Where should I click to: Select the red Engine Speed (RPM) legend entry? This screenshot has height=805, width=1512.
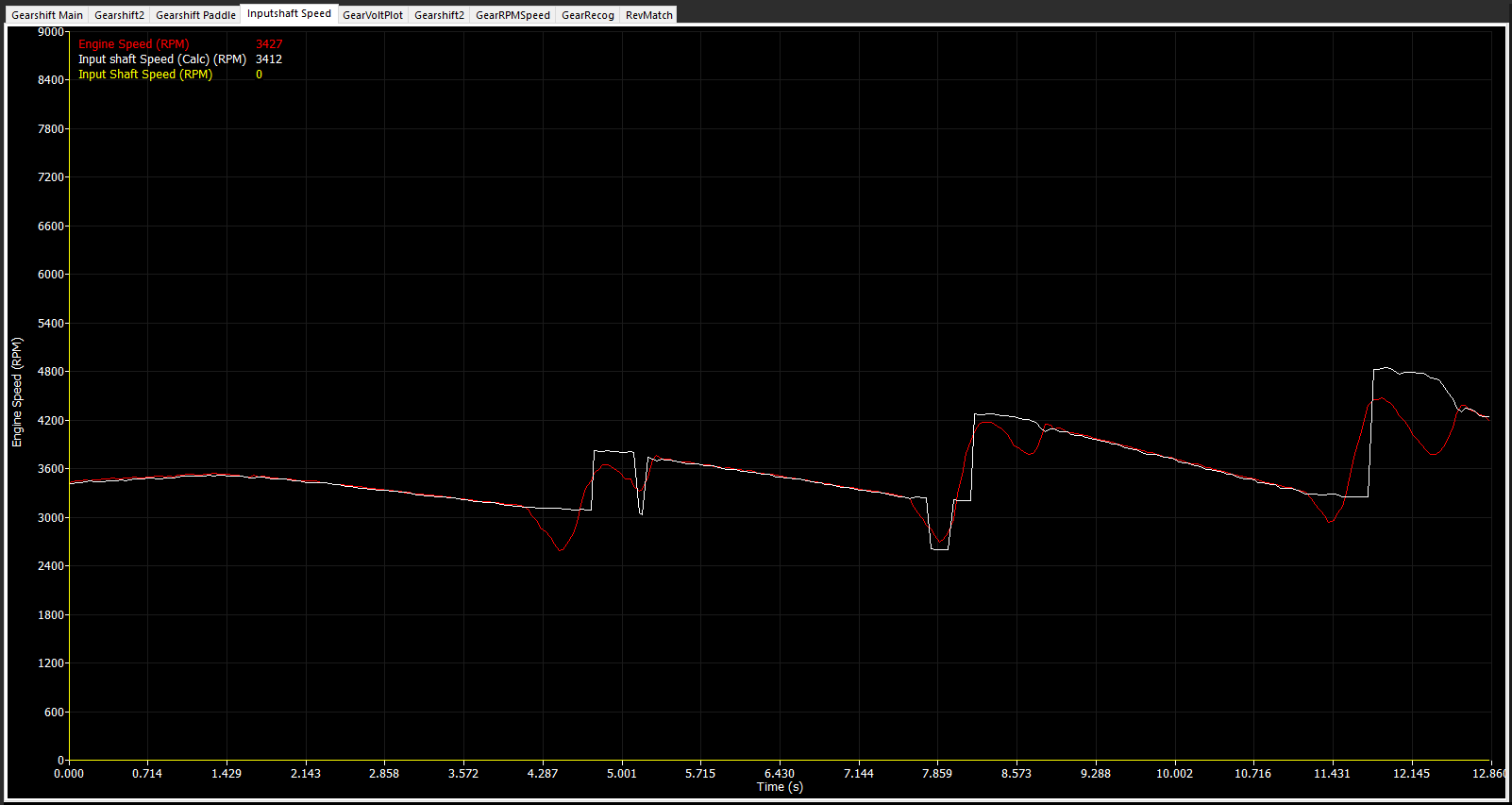point(133,44)
